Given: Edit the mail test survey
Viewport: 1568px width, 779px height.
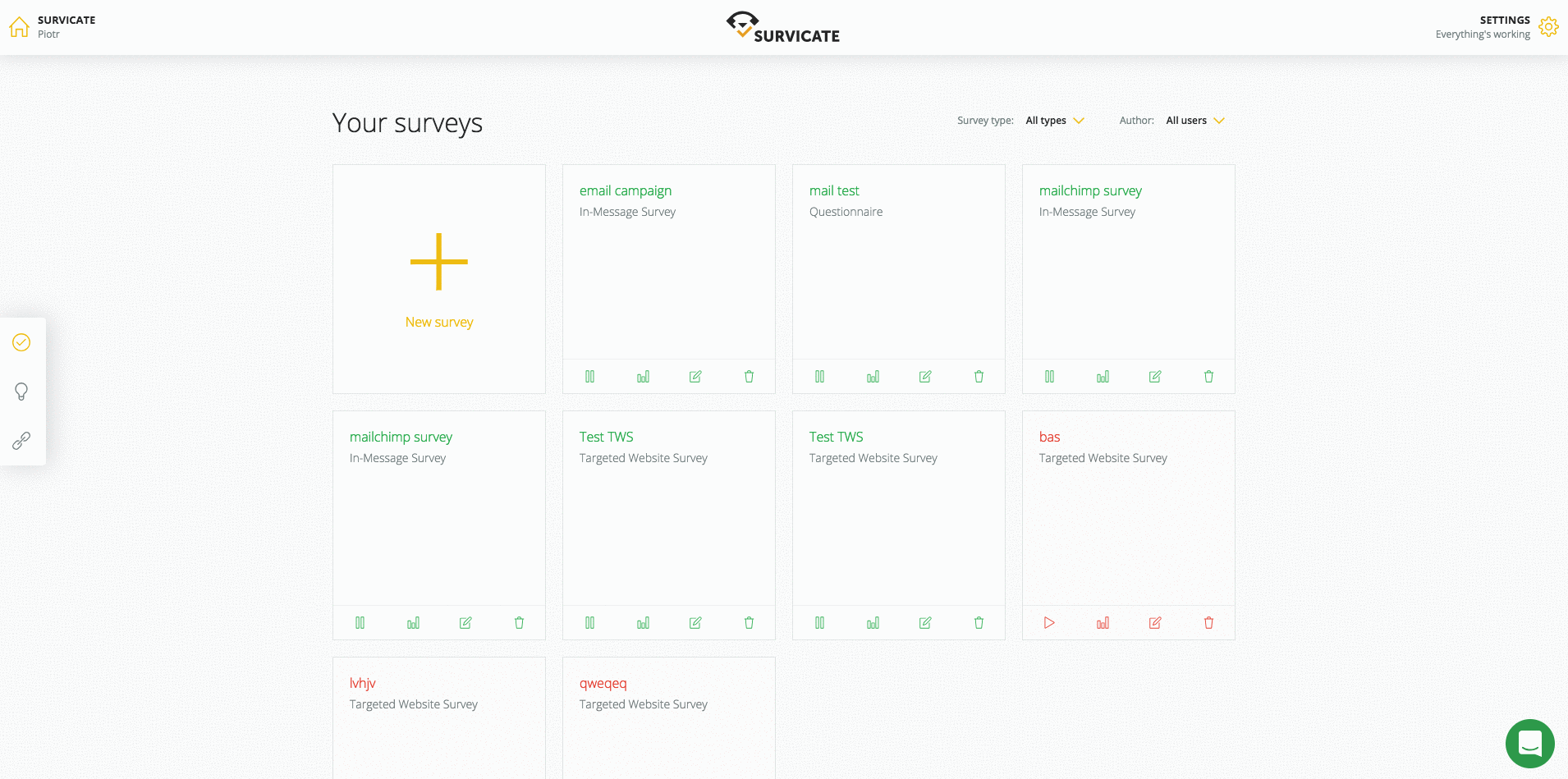Looking at the screenshot, I should coord(925,377).
